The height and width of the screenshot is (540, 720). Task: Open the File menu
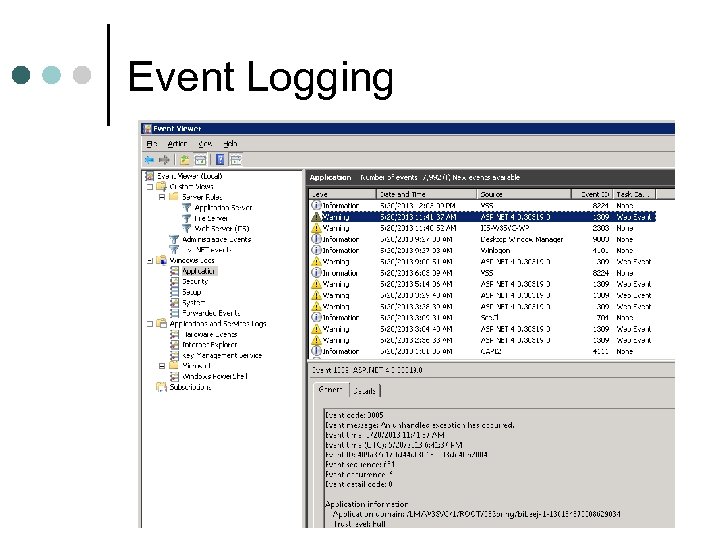[x=152, y=144]
